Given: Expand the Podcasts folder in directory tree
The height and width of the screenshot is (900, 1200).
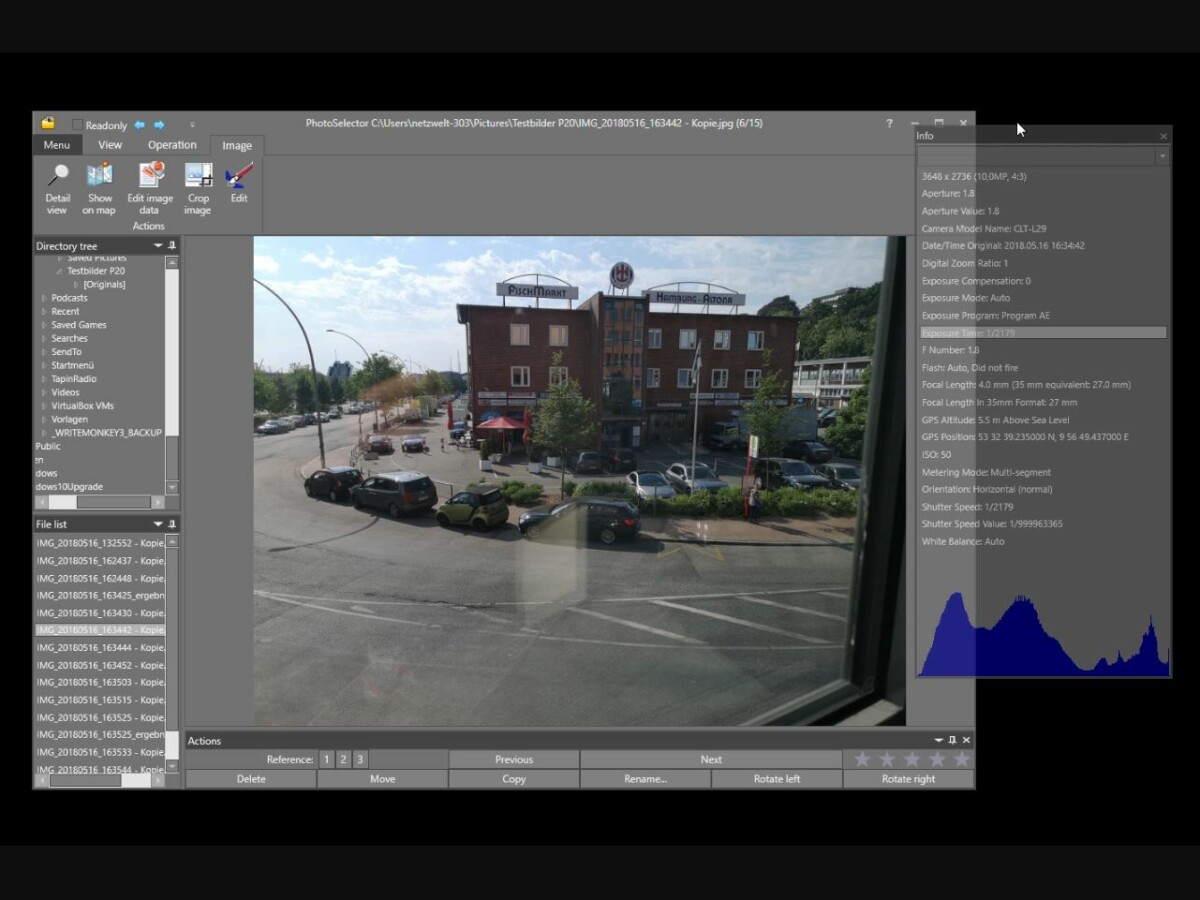Looking at the screenshot, I should coord(43,298).
